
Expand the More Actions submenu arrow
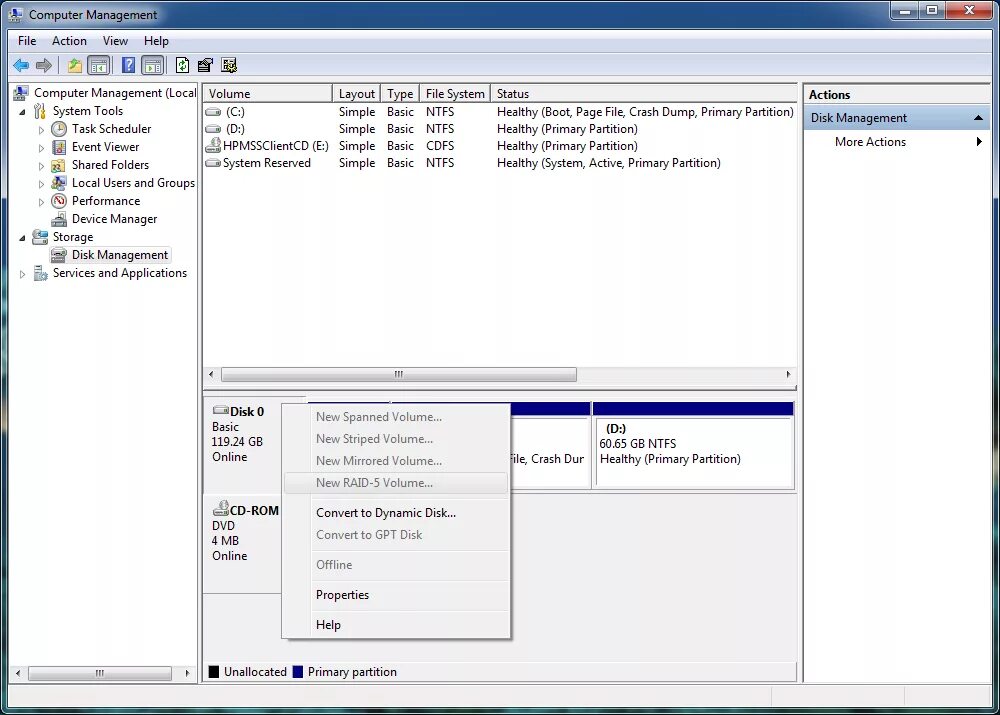click(x=979, y=142)
